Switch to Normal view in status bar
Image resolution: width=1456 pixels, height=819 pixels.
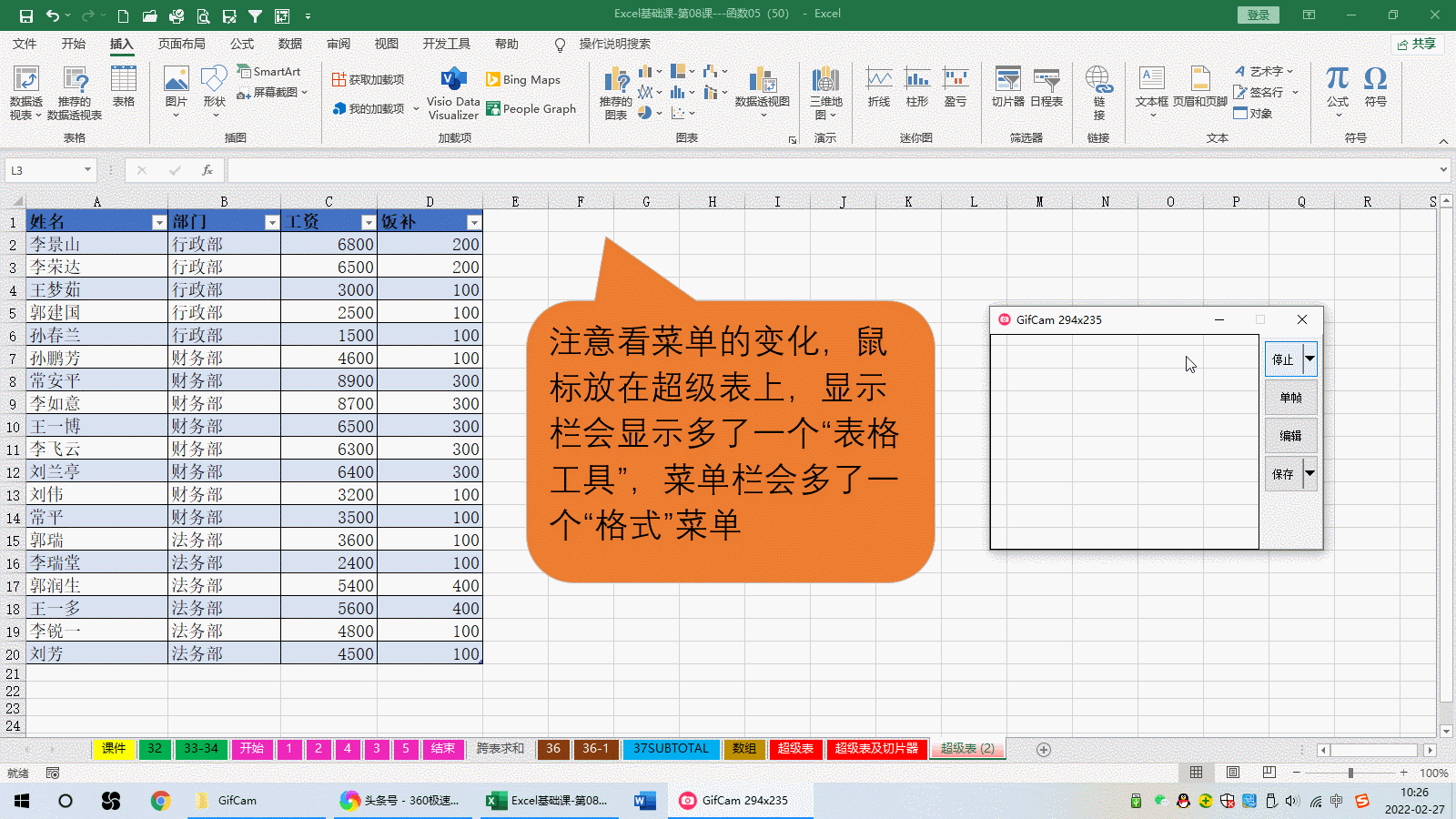1197,773
